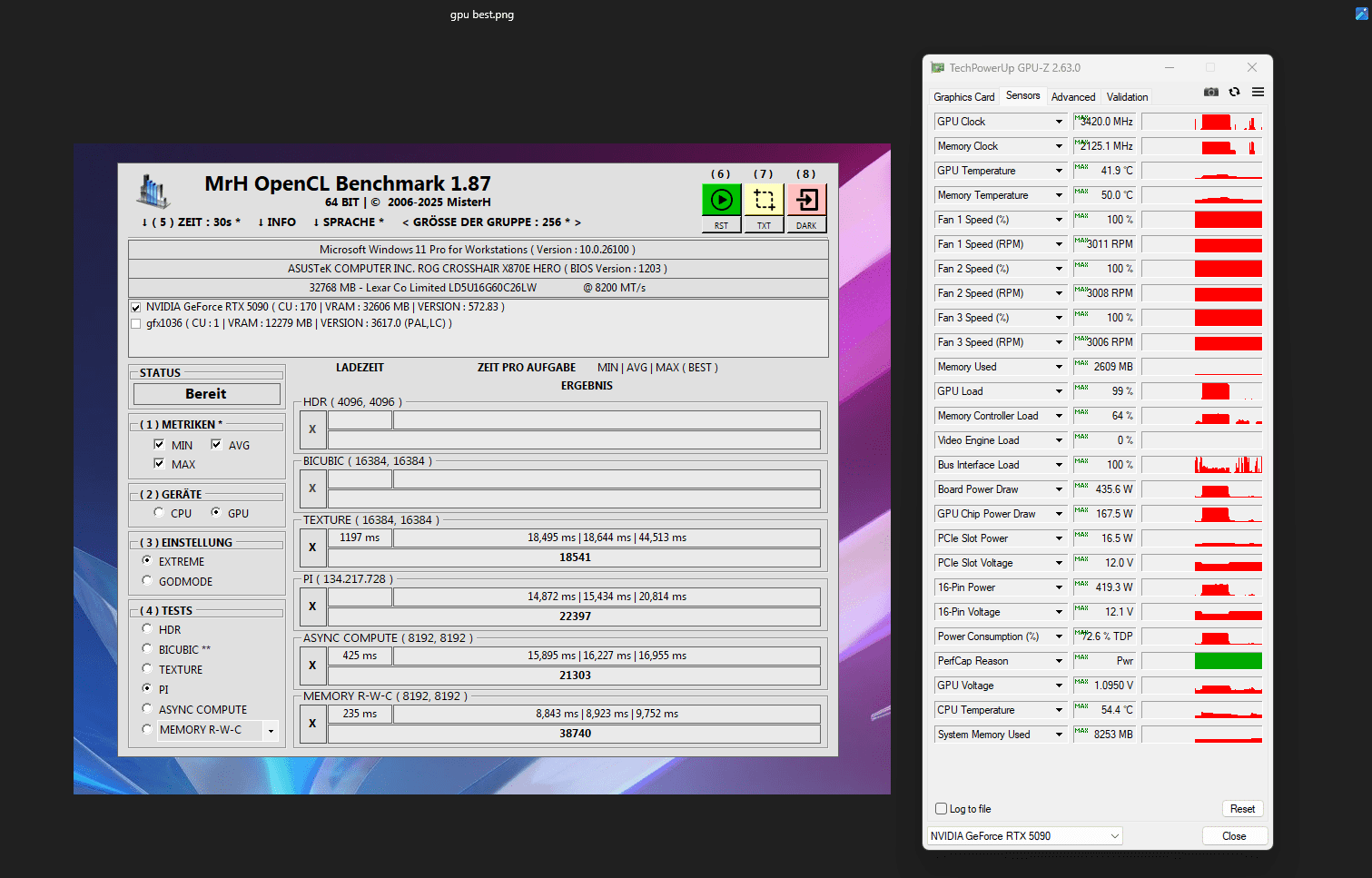Open Memory Temperature sensor dropdown
1372x878 pixels.
[1059, 195]
